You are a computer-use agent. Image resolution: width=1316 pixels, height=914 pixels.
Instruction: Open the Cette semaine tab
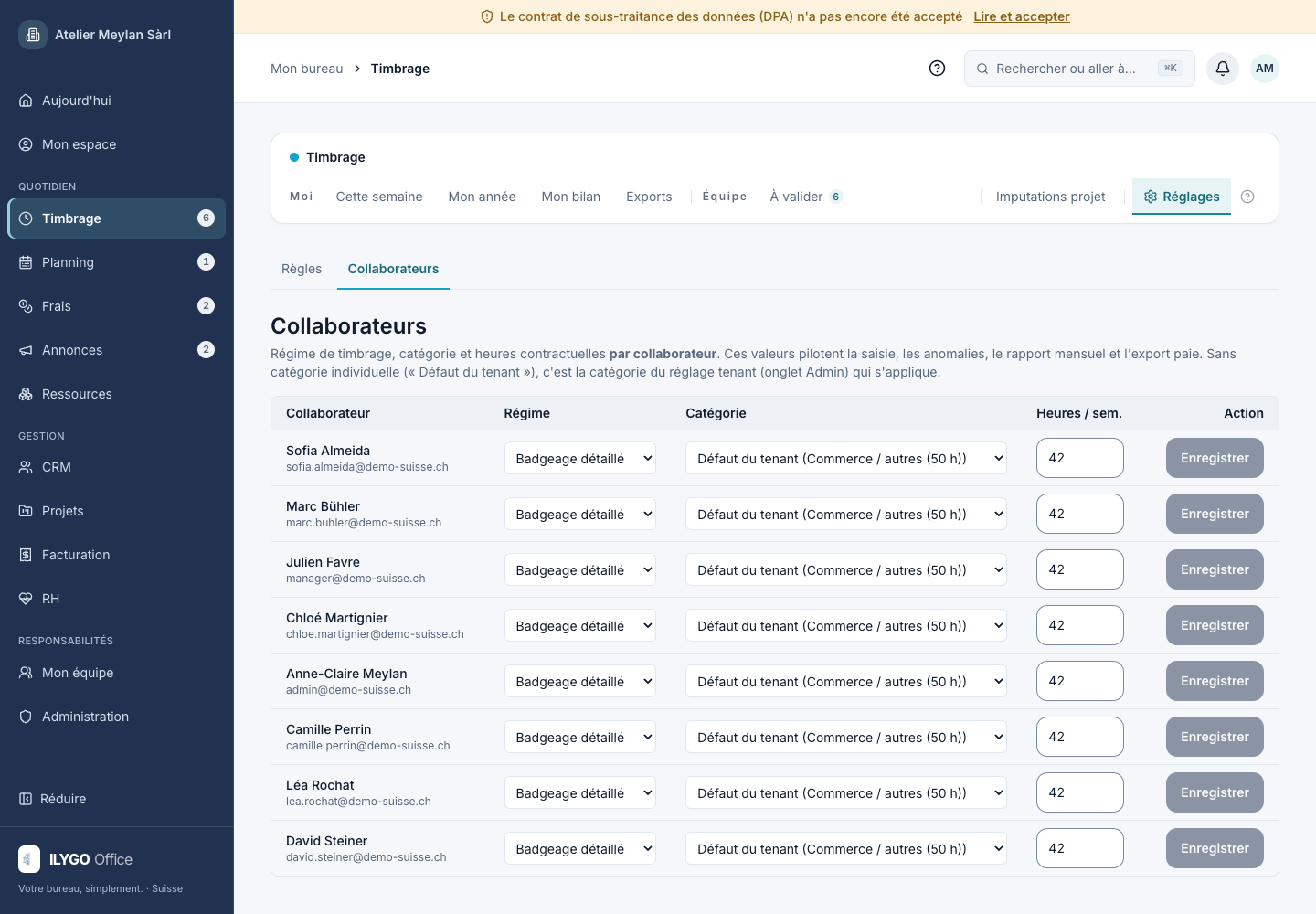click(x=379, y=197)
